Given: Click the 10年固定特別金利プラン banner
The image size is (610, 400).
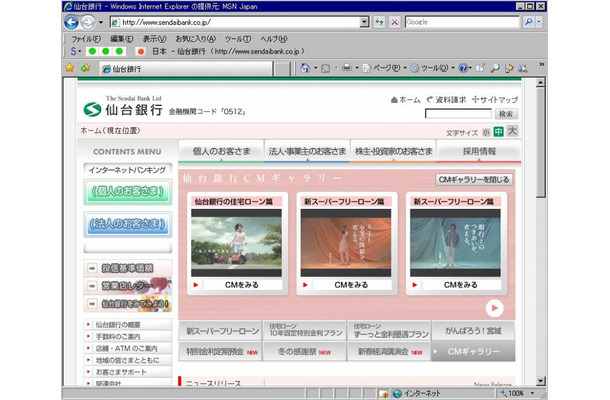Looking at the screenshot, I should click(x=305, y=331).
